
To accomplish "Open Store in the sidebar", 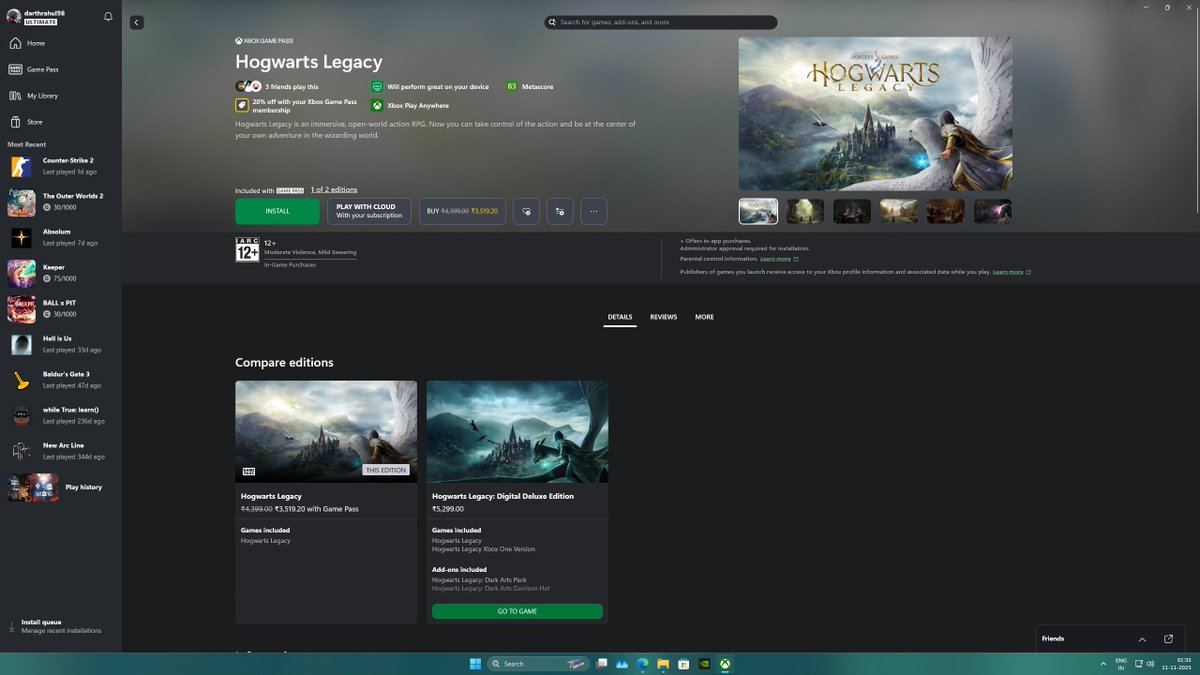I will point(61,122).
